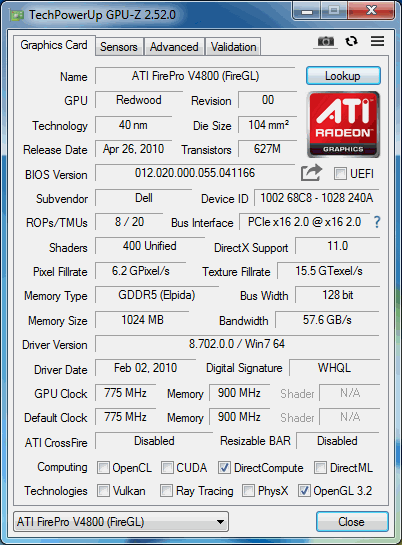Click the ATI CrossFire field Disabled
Viewport: 402px width, 545px height.
pos(154,441)
